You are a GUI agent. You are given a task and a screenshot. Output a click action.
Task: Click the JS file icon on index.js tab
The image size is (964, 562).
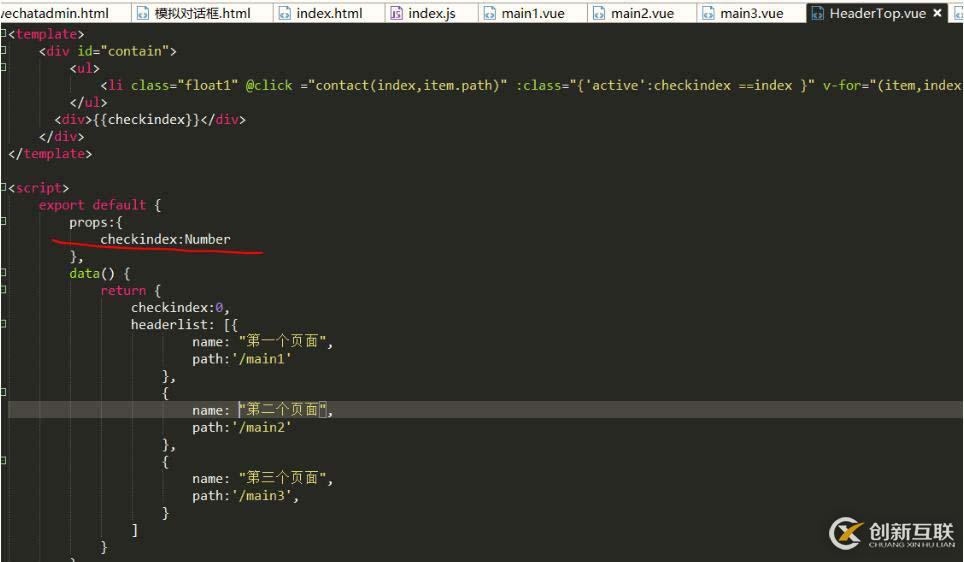point(396,14)
